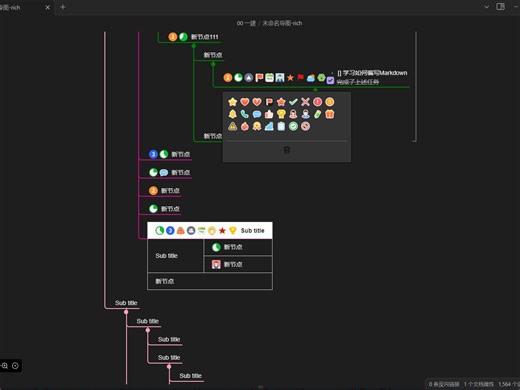Click avatar icon in the table cell

point(216,265)
